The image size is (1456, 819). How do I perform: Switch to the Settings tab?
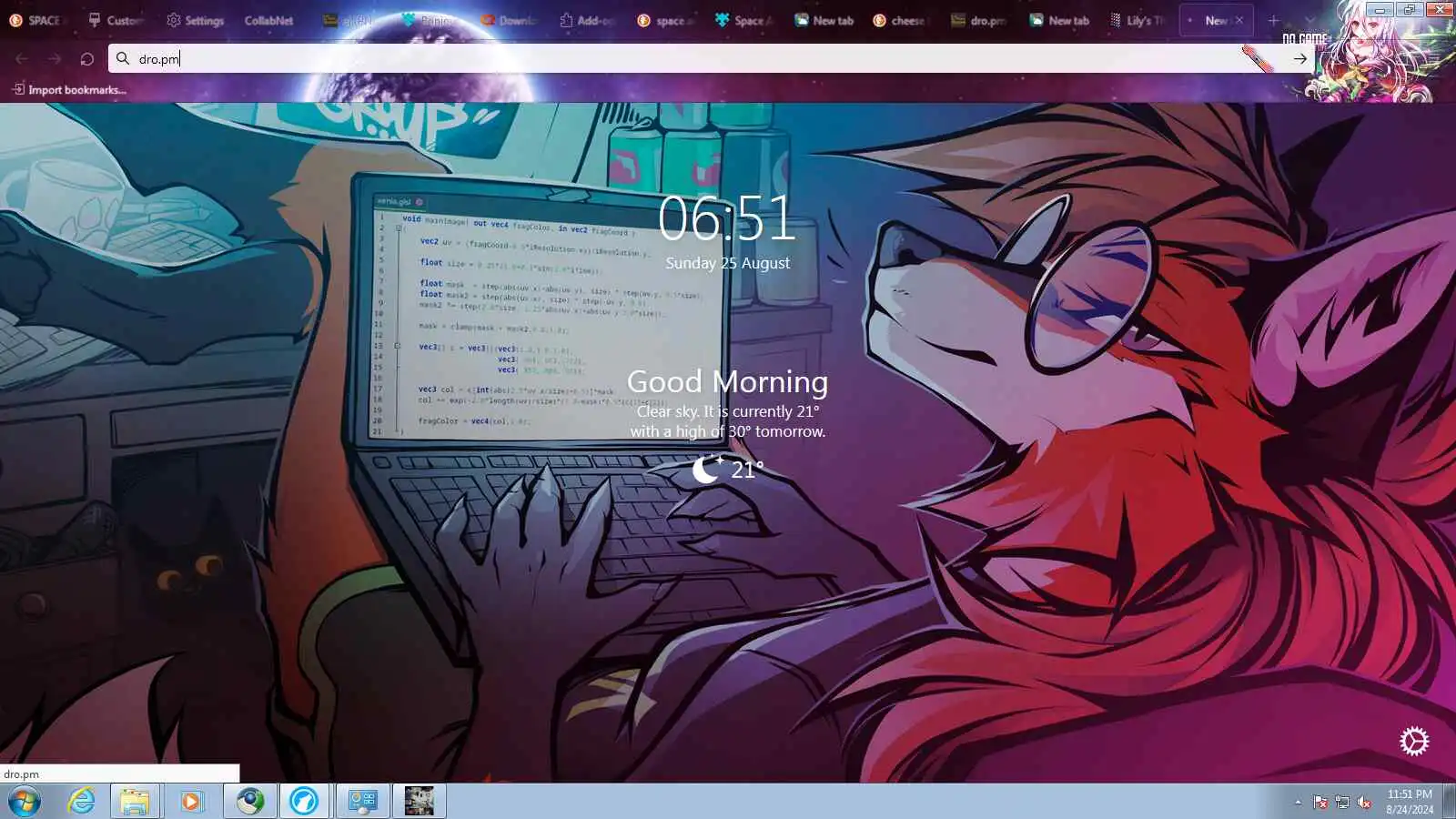click(196, 20)
